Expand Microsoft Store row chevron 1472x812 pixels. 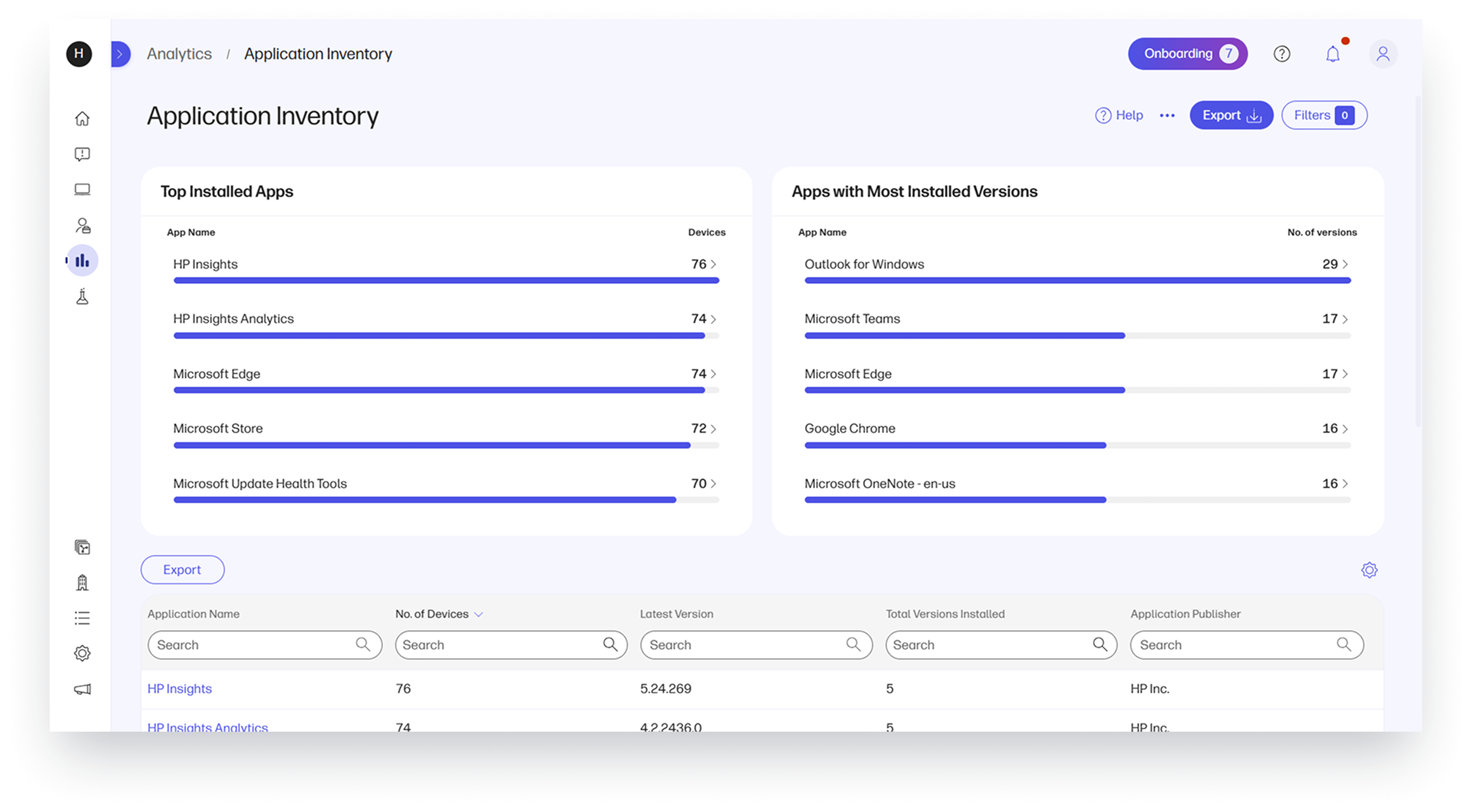[714, 428]
